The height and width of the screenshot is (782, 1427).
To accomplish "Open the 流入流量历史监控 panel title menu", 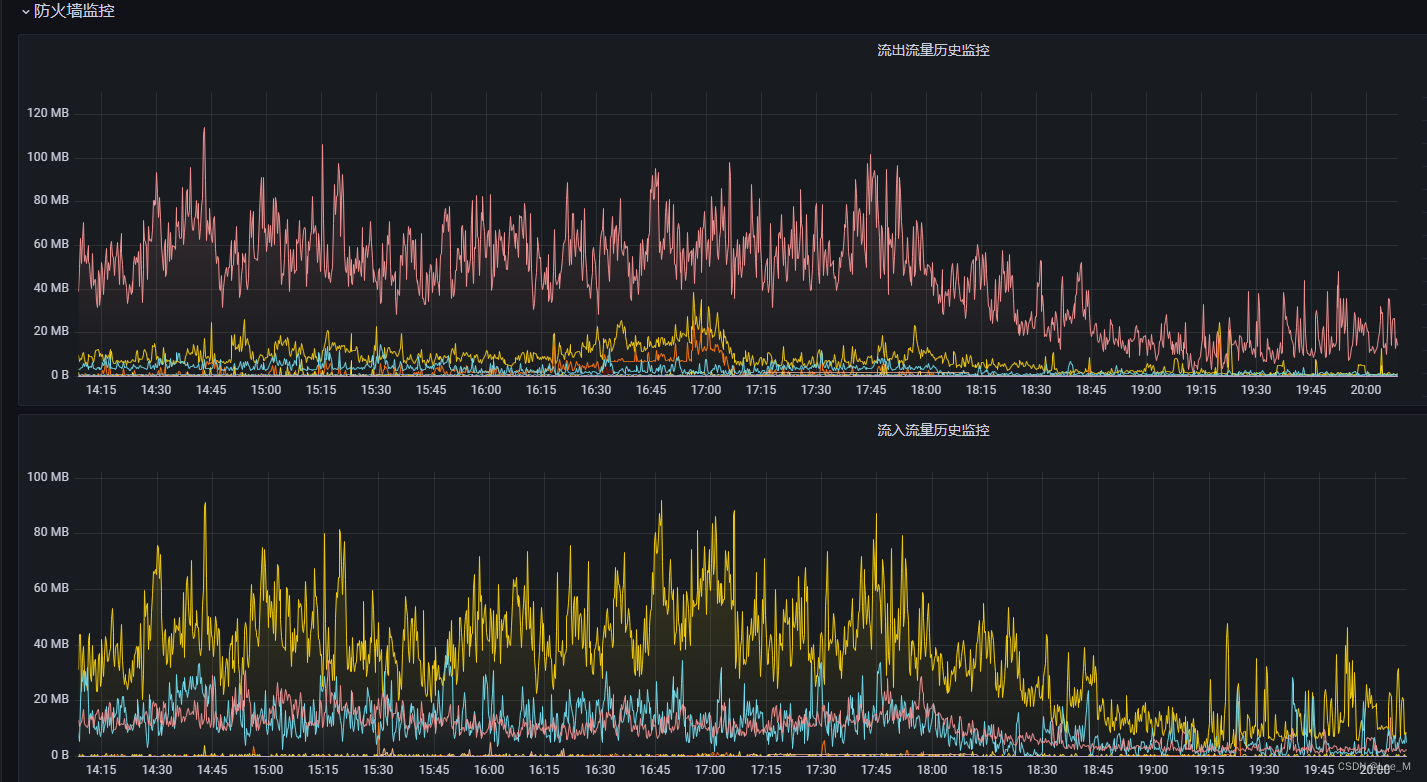I will tap(933, 431).
